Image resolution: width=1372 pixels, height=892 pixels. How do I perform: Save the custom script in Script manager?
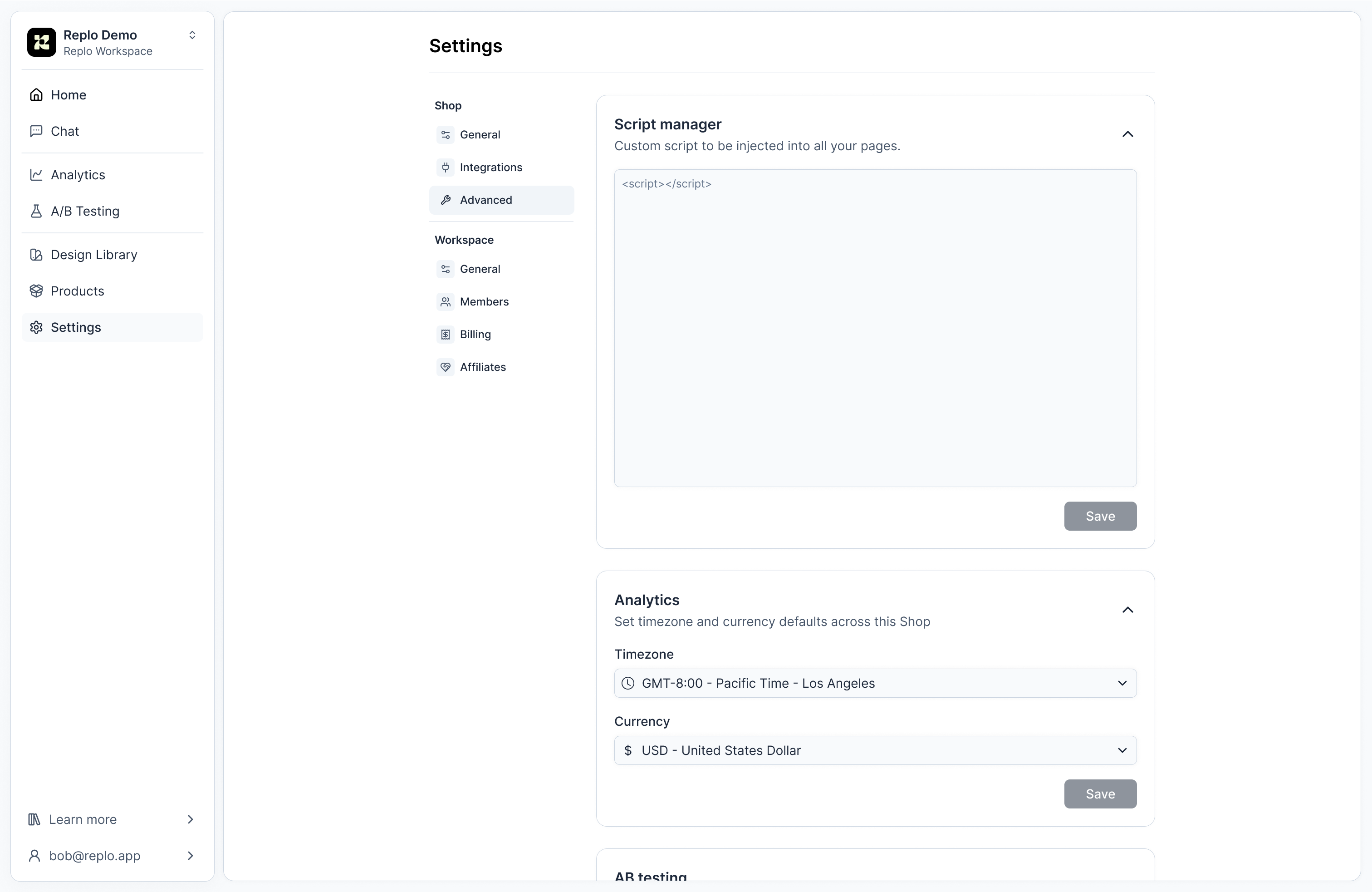(1099, 516)
